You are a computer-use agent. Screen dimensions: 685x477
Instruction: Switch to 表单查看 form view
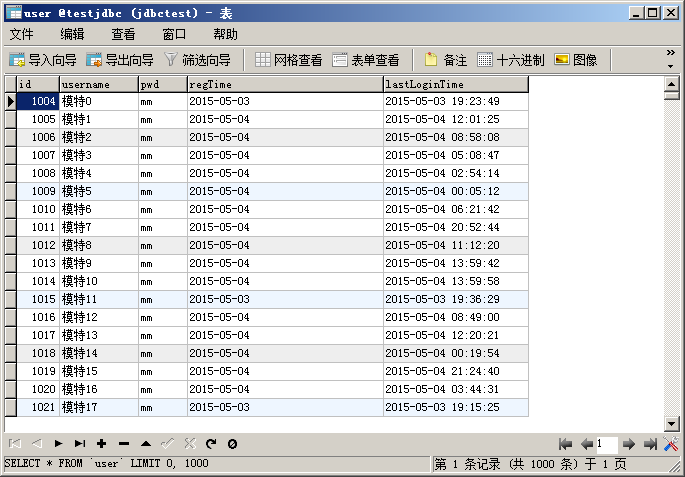pos(366,60)
